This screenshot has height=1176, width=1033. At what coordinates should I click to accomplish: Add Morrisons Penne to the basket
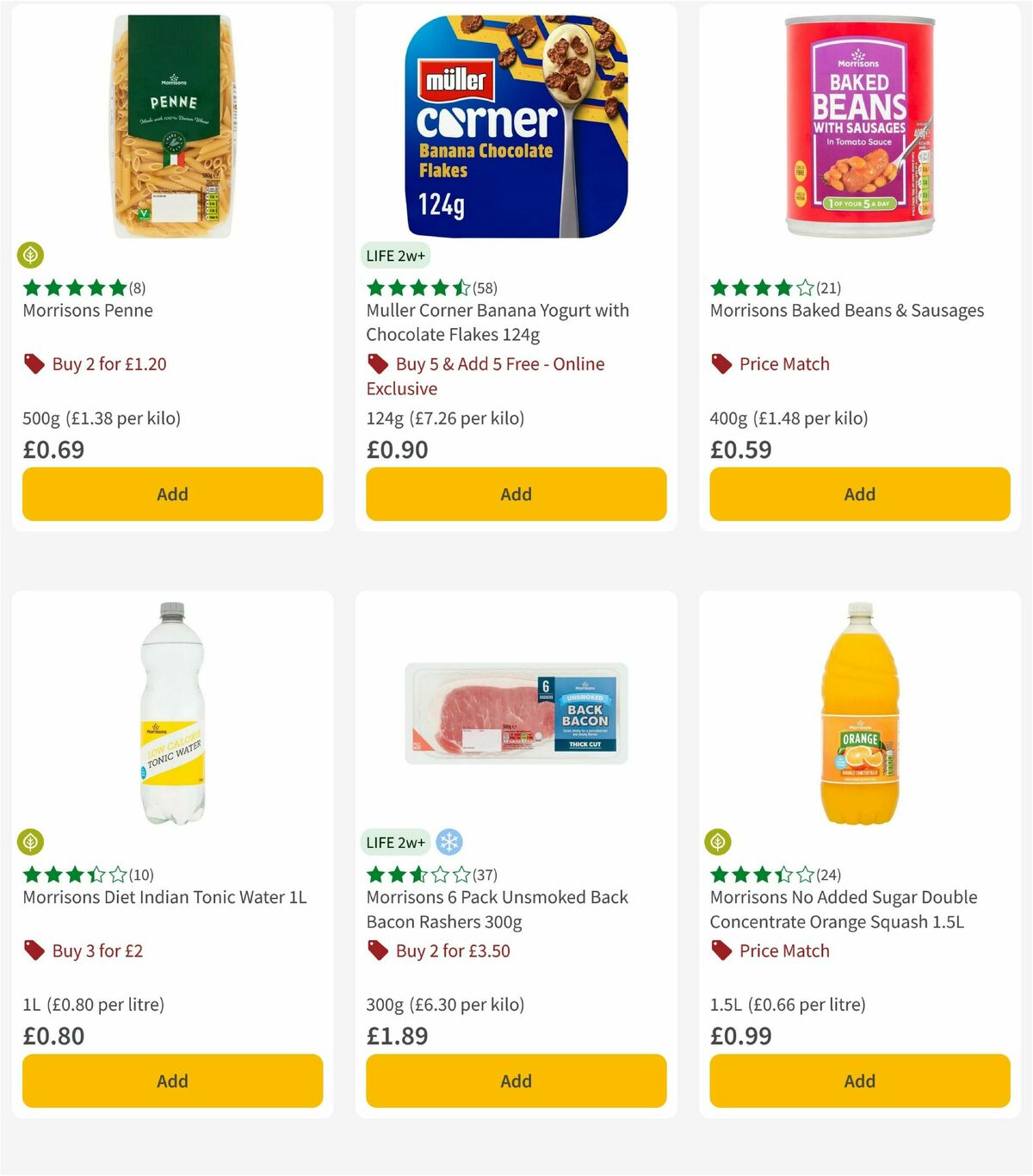pyautogui.click(x=172, y=494)
